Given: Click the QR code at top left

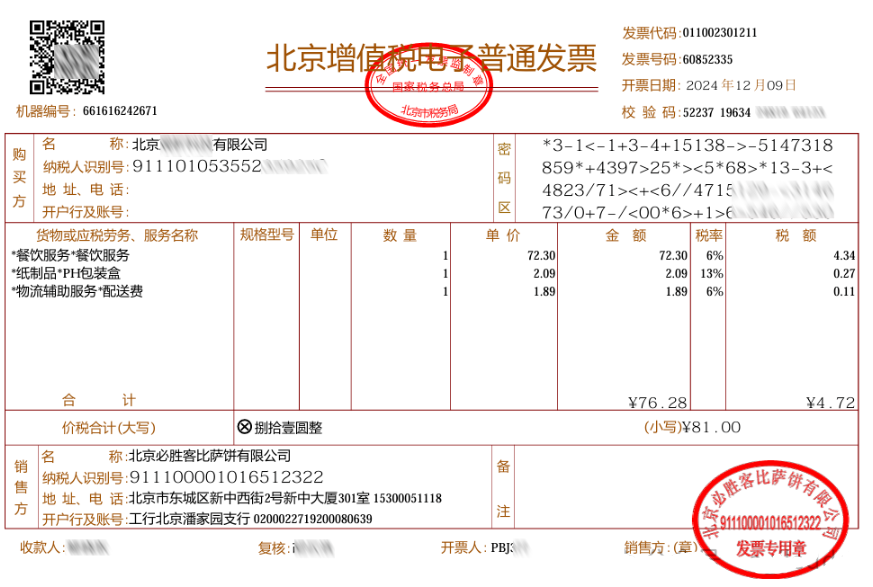Looking at the screenshot, I should pyautogui.click(x=67, y=57).
